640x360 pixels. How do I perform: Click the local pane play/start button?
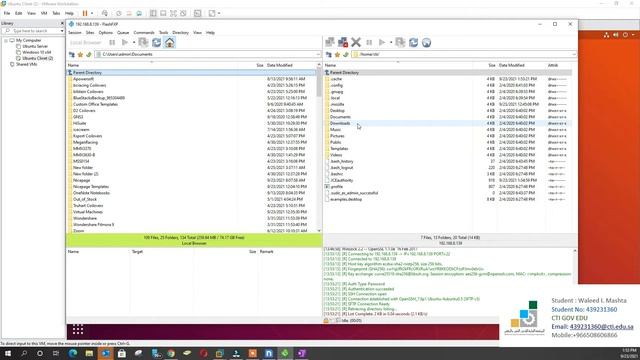coord(125,42)
